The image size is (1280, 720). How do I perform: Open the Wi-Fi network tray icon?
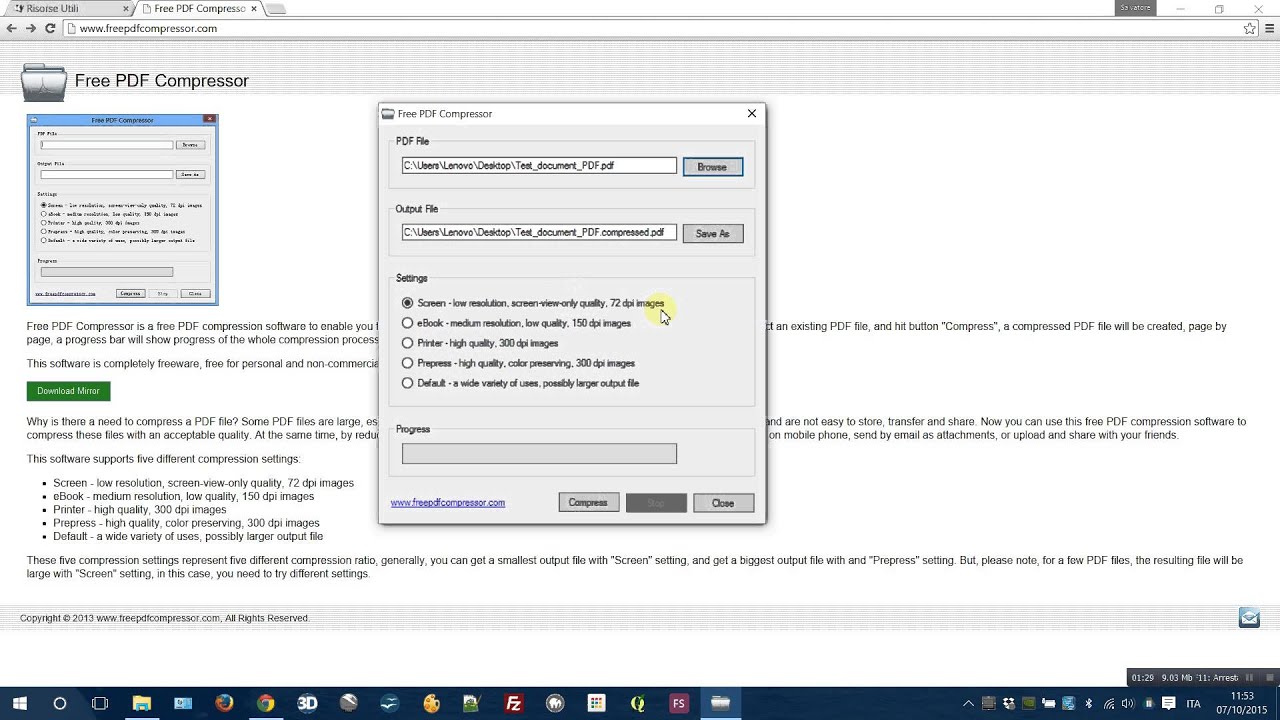click(x=1109, y=703)
